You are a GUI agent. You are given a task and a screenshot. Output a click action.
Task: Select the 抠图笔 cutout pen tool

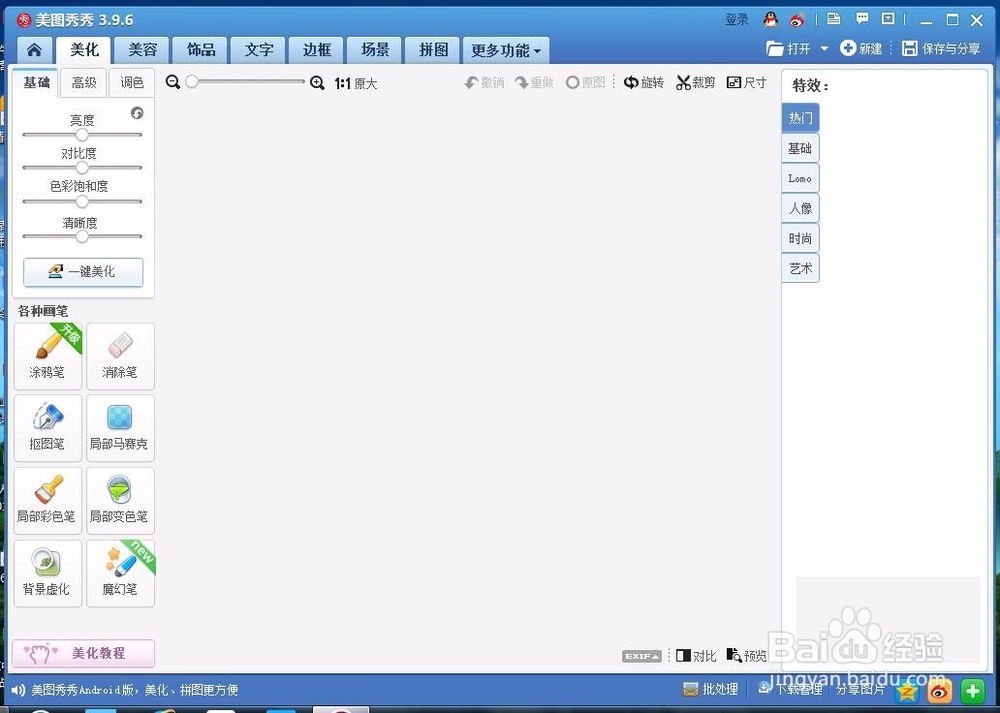pyautogui.click(x=48, y=428)
